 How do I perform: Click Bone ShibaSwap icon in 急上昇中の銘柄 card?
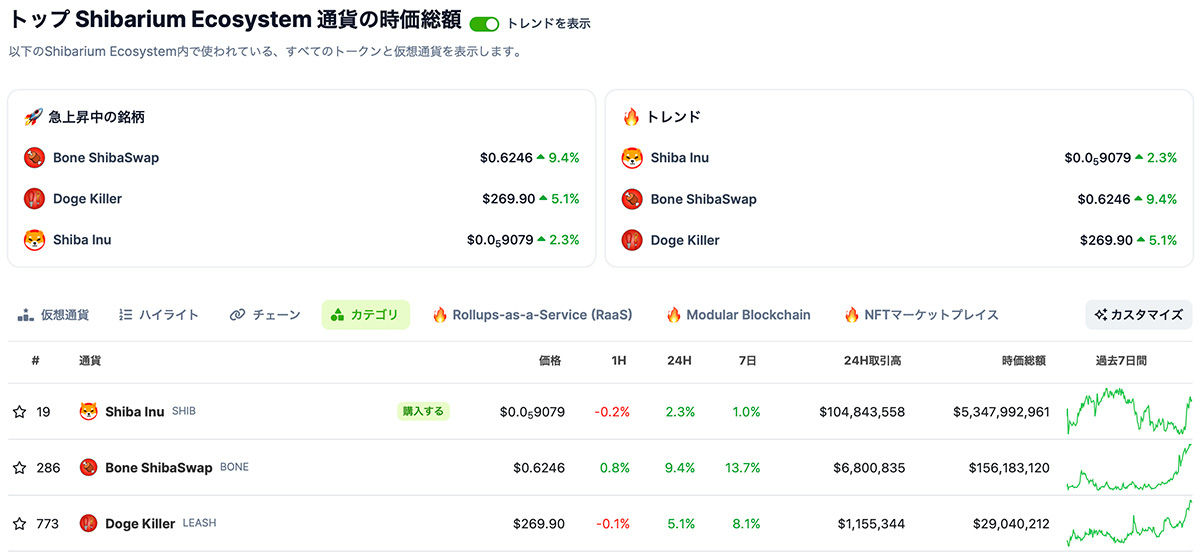35,158
